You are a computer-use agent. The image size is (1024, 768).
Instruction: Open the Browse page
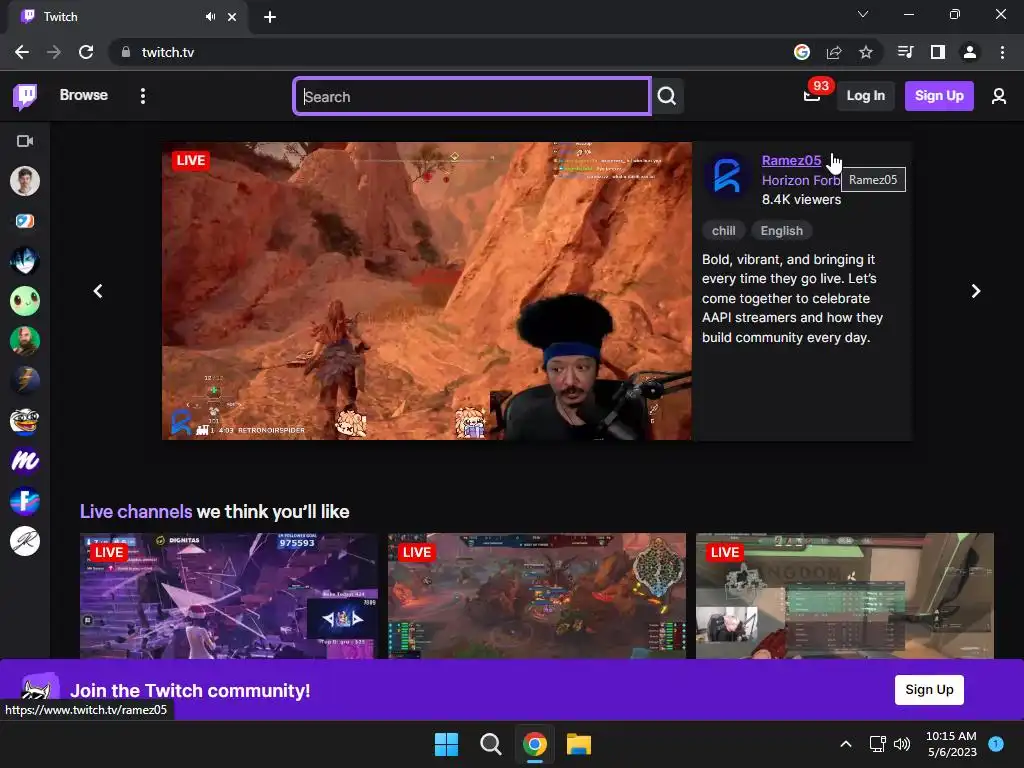point(84,95)
